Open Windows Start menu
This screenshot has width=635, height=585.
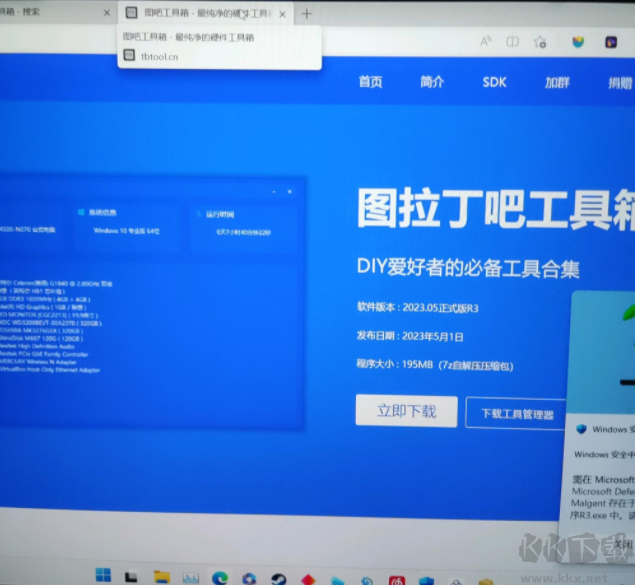[x=103, y=575]
